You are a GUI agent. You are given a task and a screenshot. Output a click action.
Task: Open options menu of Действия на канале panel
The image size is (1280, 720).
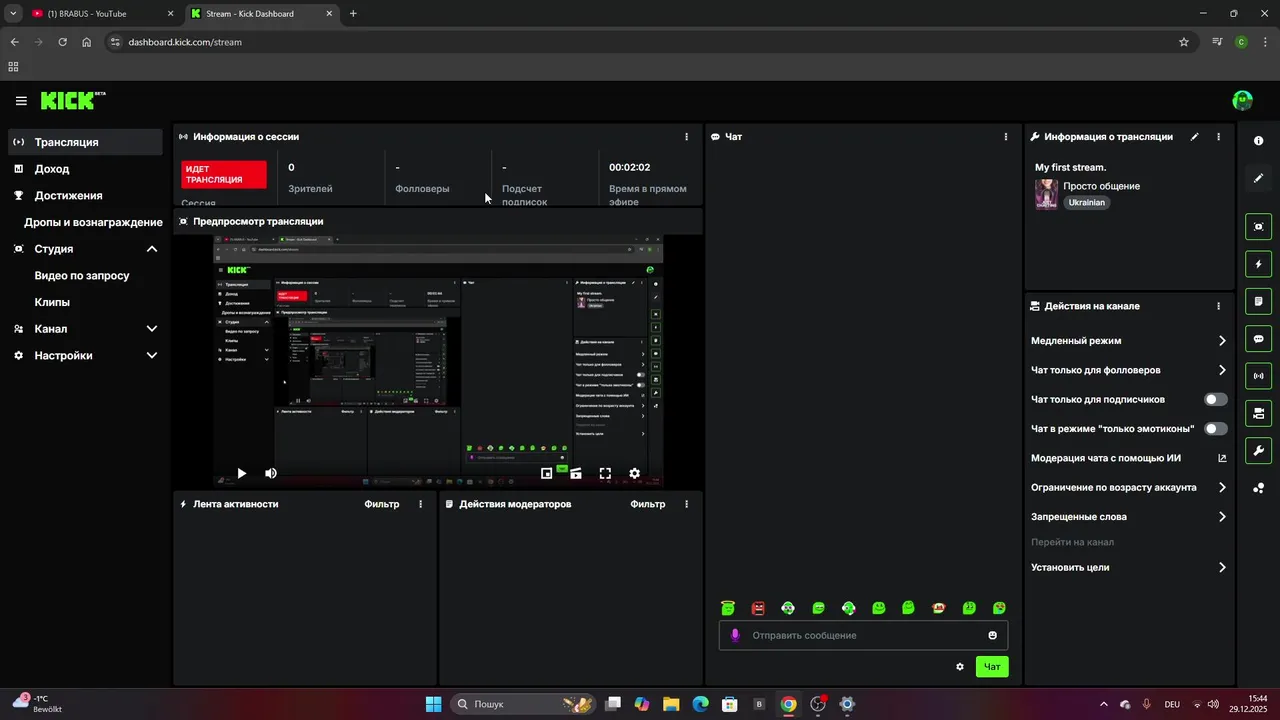[x=1218, y=306]
